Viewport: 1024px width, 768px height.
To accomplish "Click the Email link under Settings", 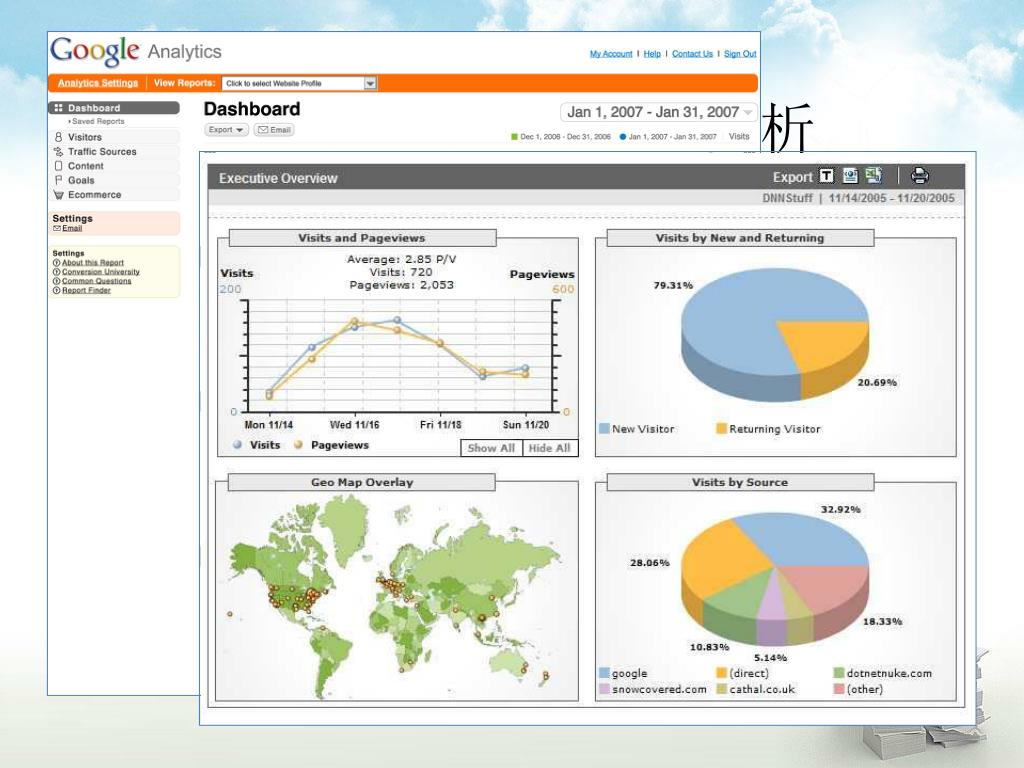I will 72,229.
